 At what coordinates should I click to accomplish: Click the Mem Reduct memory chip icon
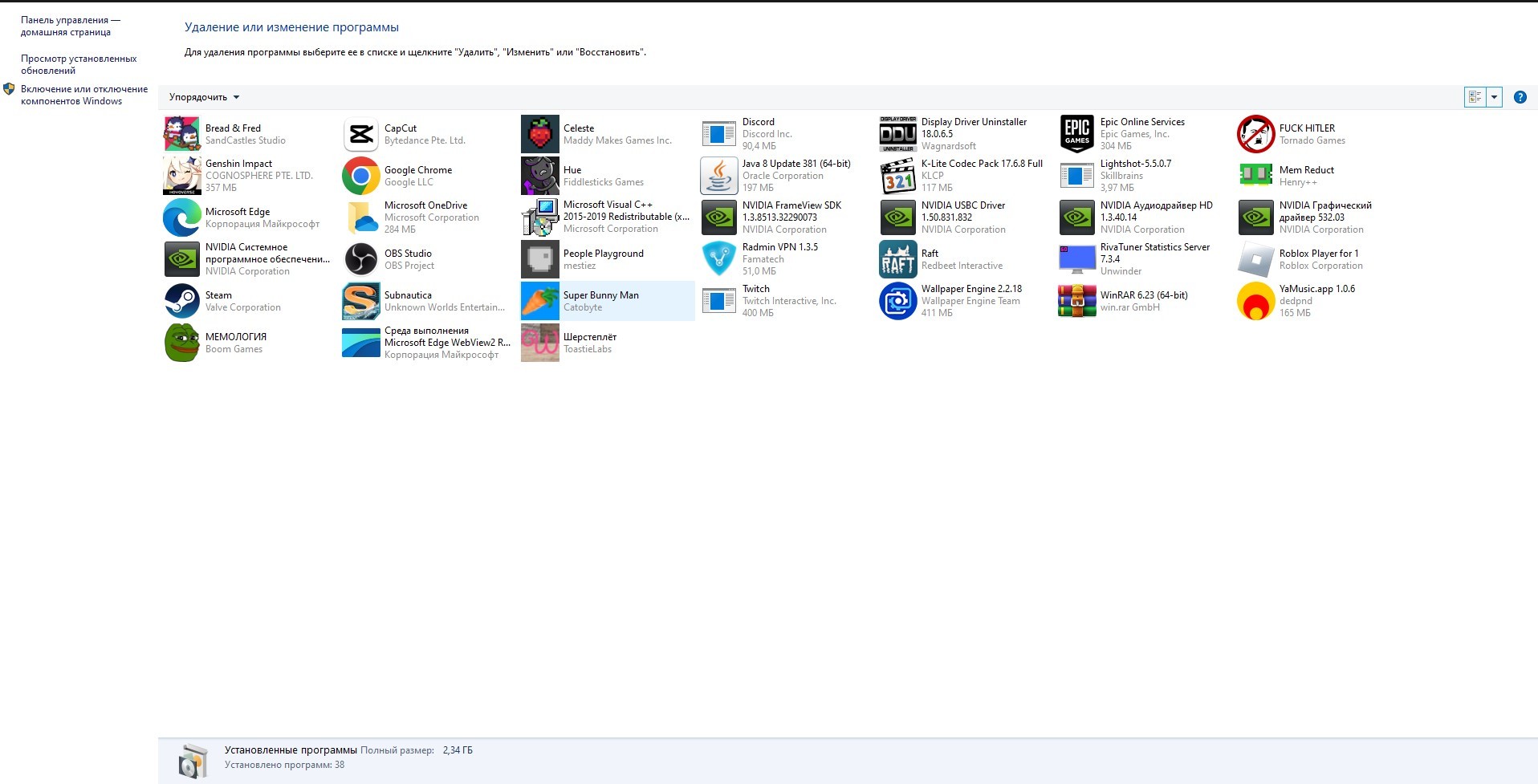[1256, 176]
